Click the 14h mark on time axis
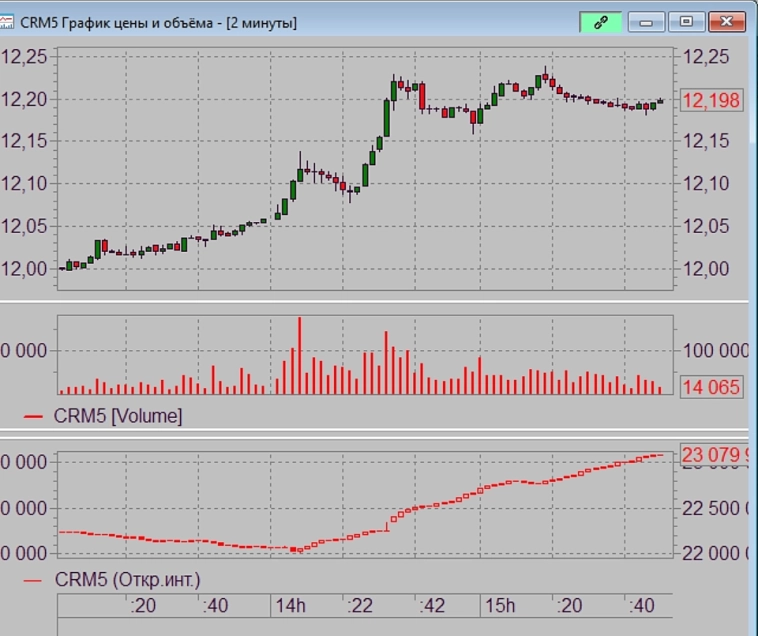758x636 pixels. point(288,606)
